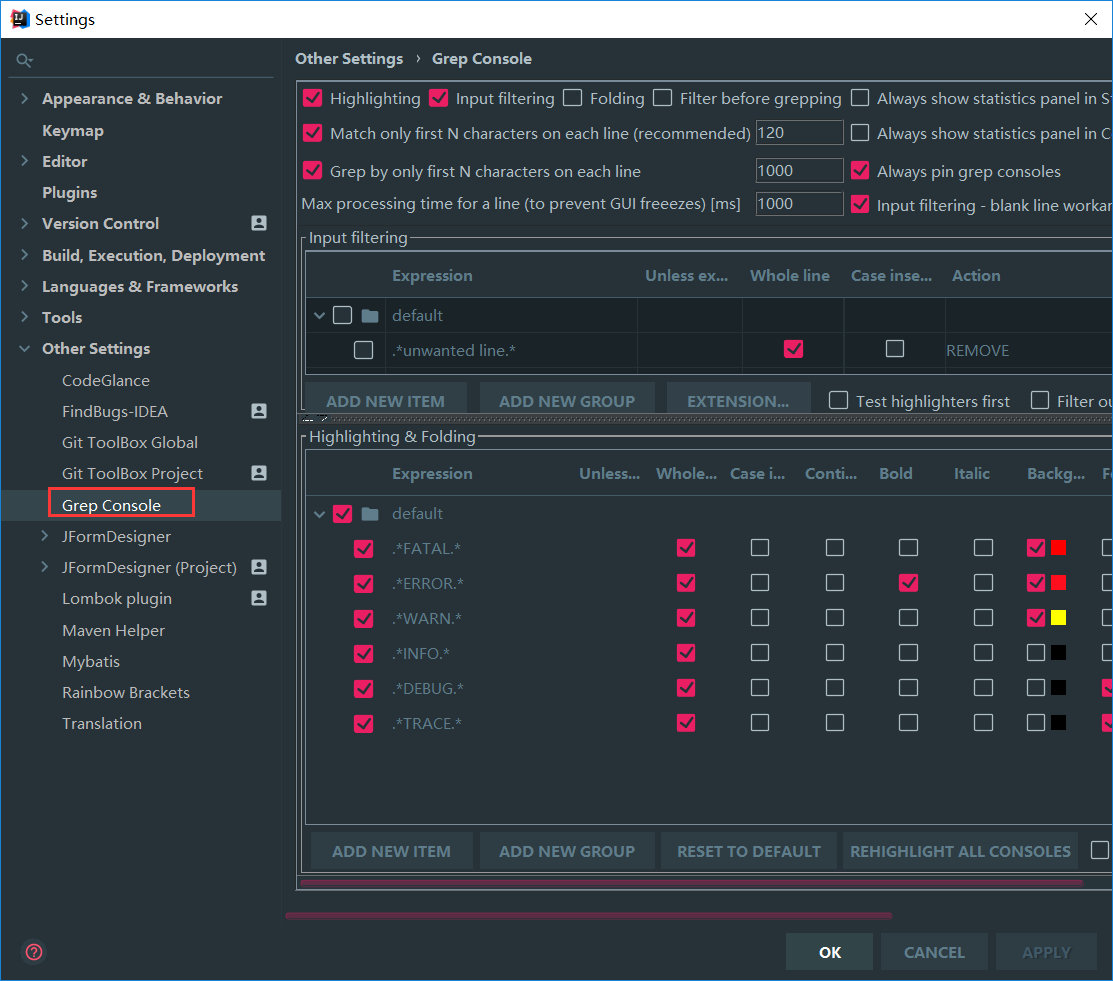Click project icon next to Lombok plugin
This screenshot has width=1113, height=981.
click(x=259, y=598)
